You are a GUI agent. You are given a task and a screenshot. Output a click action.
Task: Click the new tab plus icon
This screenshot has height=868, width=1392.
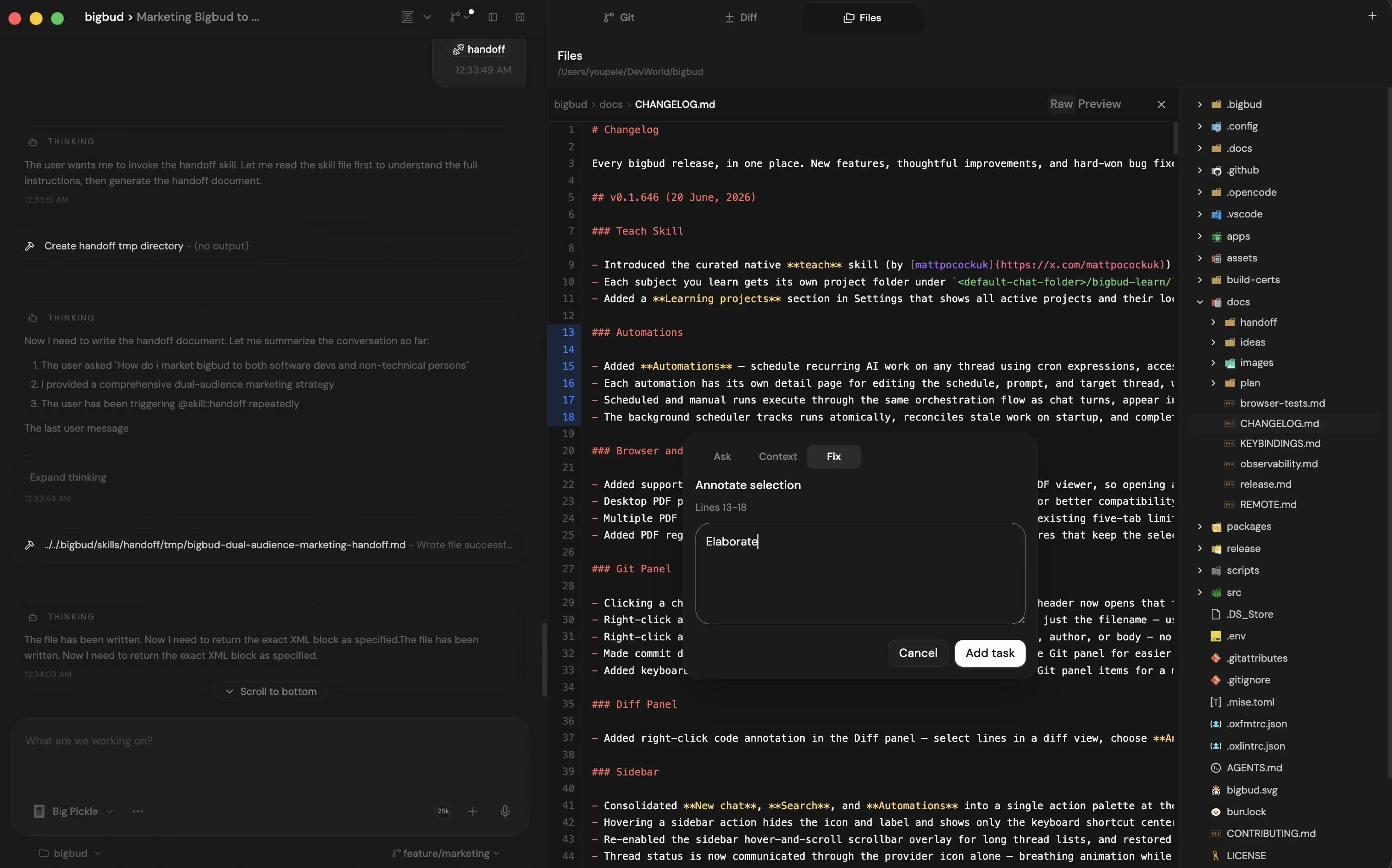pos(1372,16)
